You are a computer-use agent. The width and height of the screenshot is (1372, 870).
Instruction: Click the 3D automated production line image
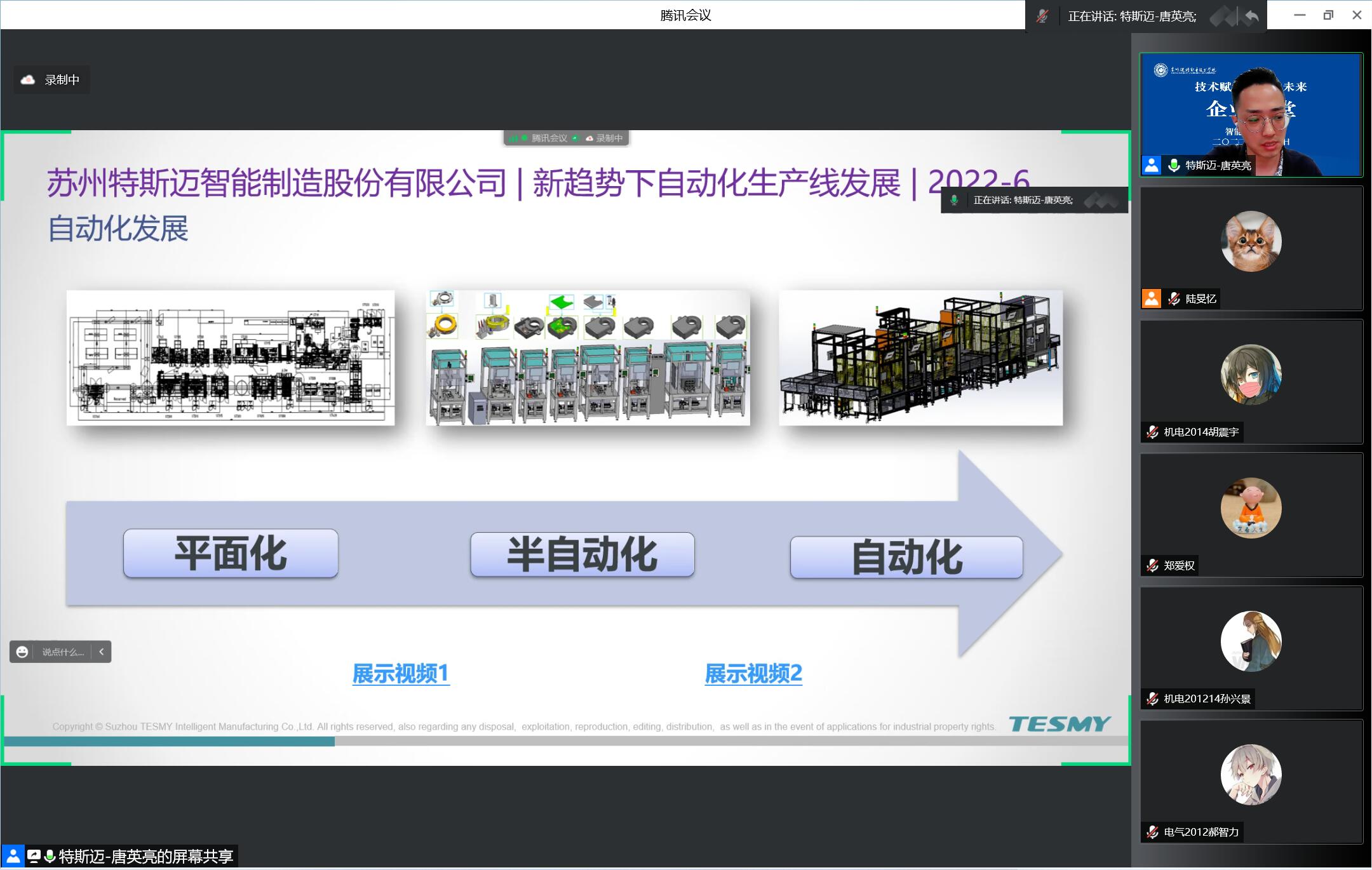coord(920,358)
